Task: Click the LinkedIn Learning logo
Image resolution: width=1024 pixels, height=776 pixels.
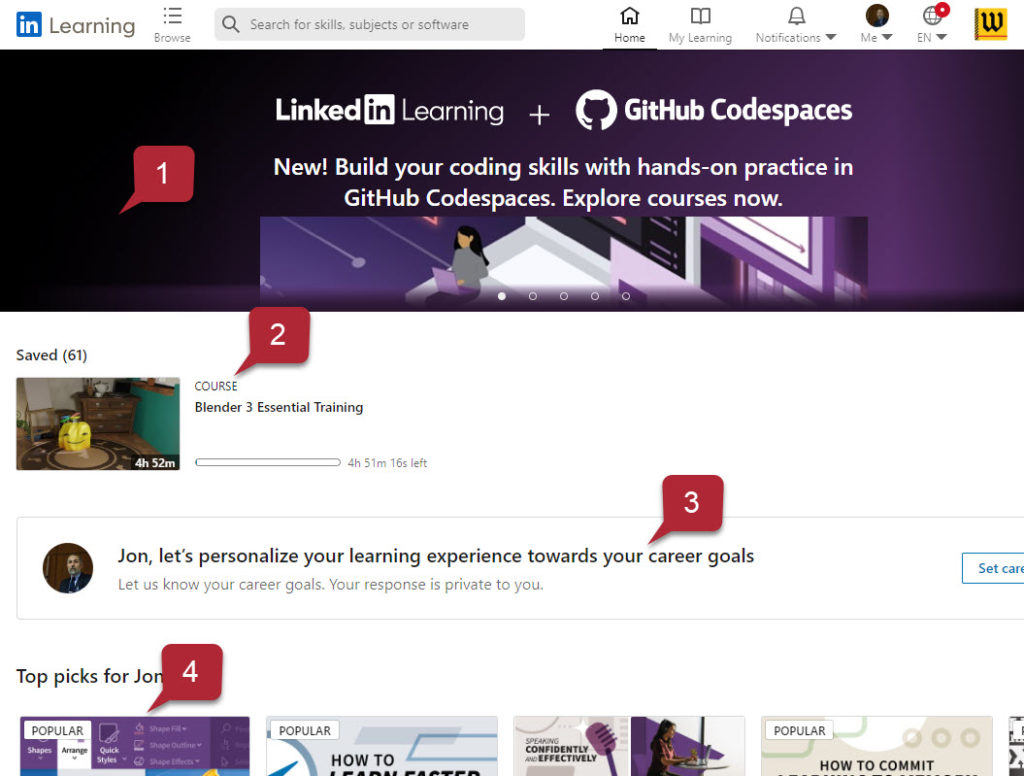Action: click(x=75, y=25)
